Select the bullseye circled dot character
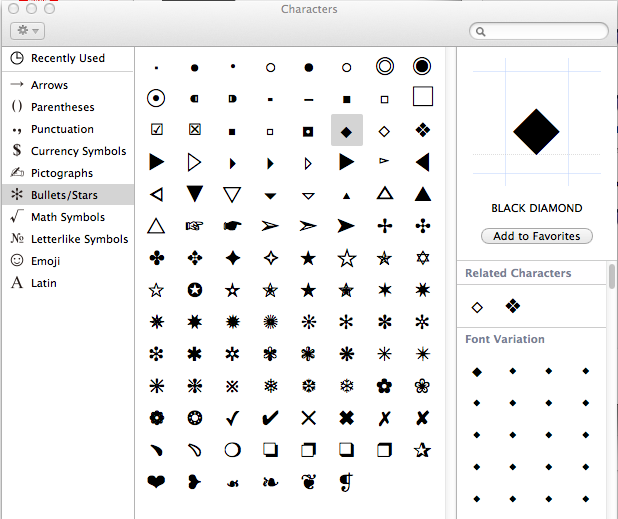This screenshot has width=618, height=519. click(x=156, y=98)
